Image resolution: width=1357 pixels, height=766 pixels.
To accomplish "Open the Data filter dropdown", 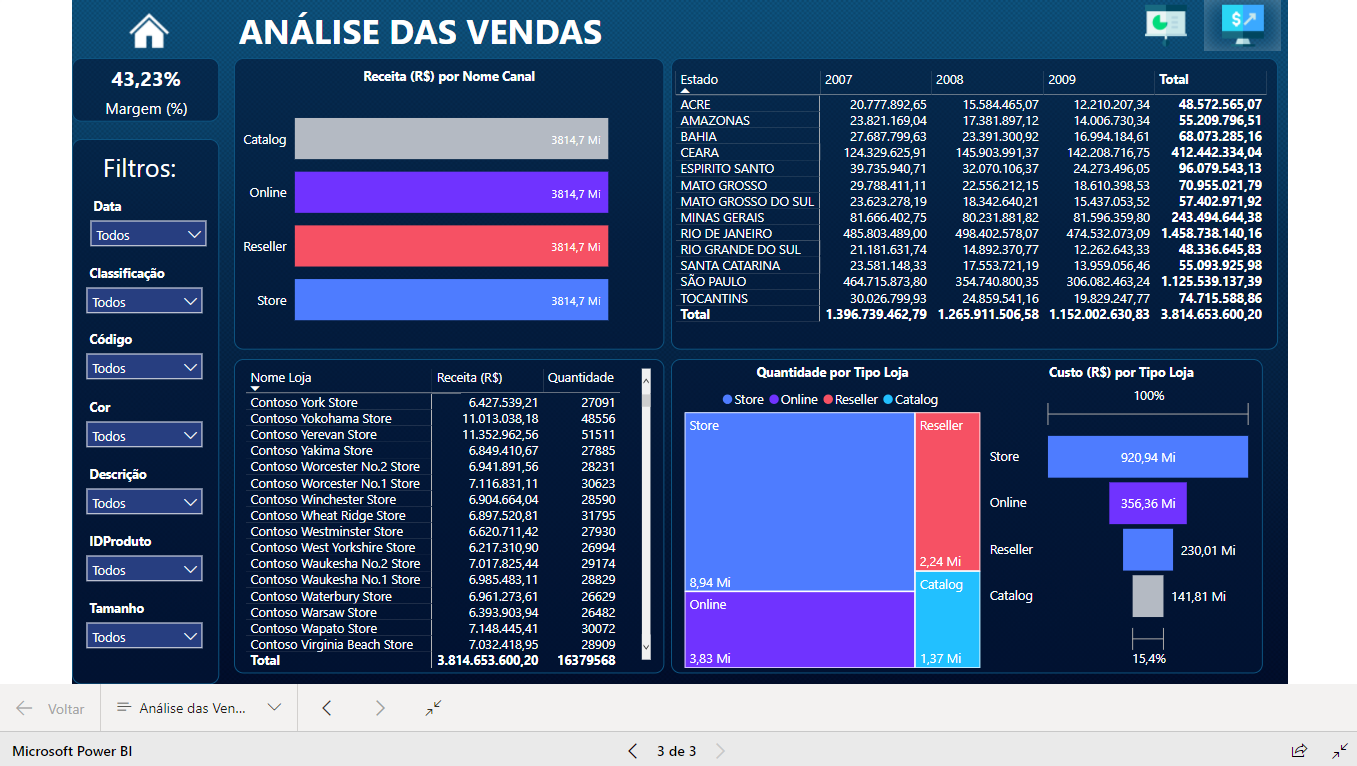I will pyautogui.click(x=147, y=233).
